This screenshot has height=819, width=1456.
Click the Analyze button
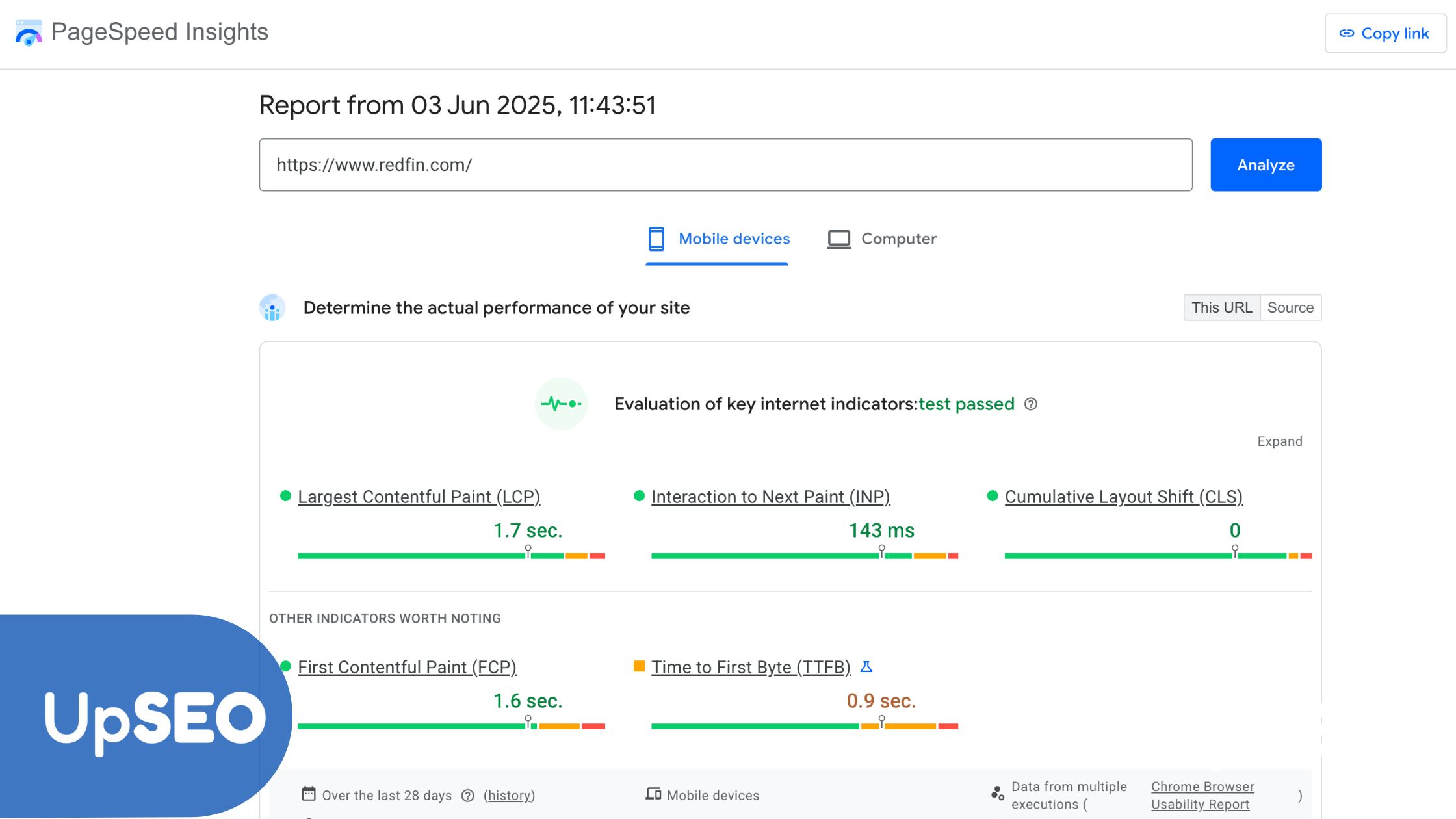[x=1266, y=165]
